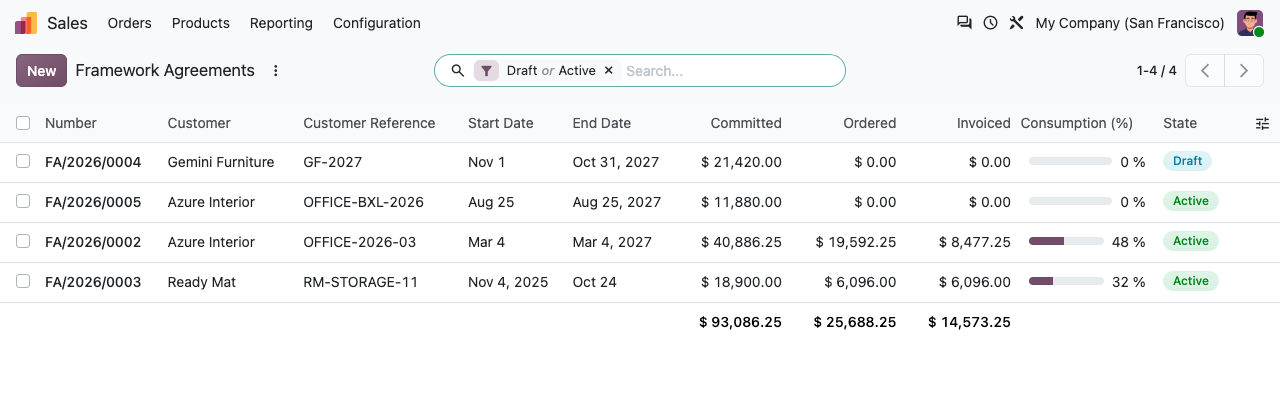Sort by the Customer Reference column header
1280x420 pixels.
click(x=369, y=123)
